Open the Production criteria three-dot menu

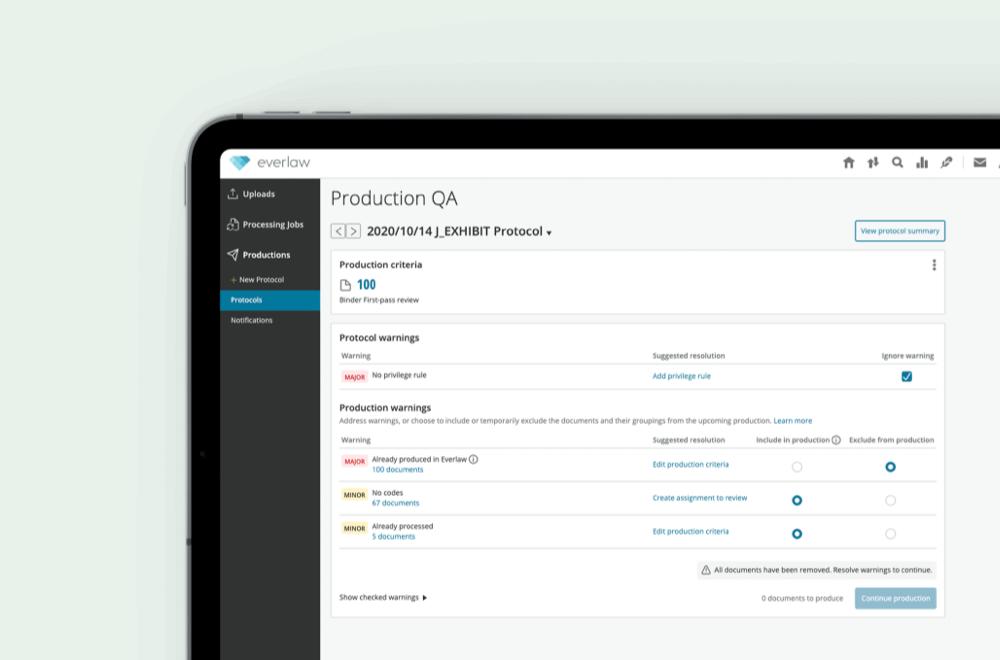[x=934, y=265]
